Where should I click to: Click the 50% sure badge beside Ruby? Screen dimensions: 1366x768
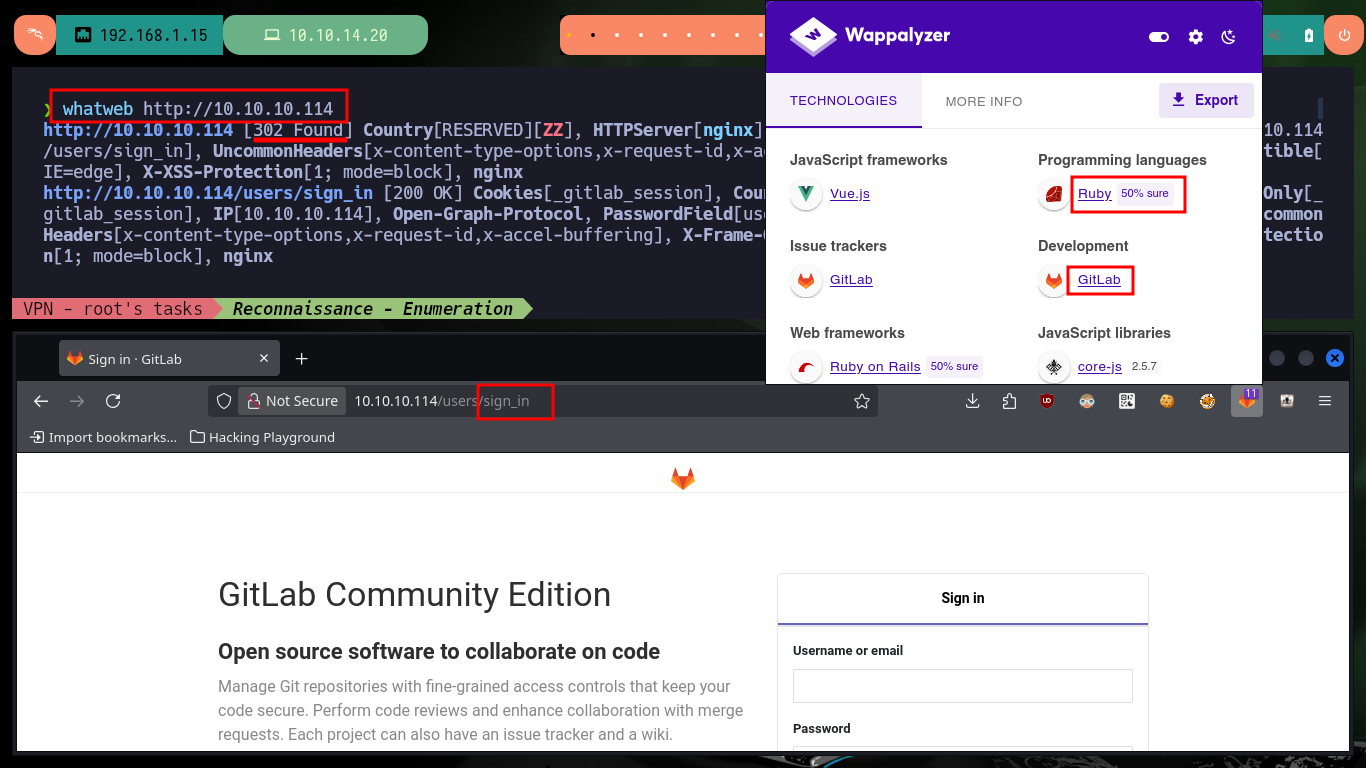[x=1145, y=194]
